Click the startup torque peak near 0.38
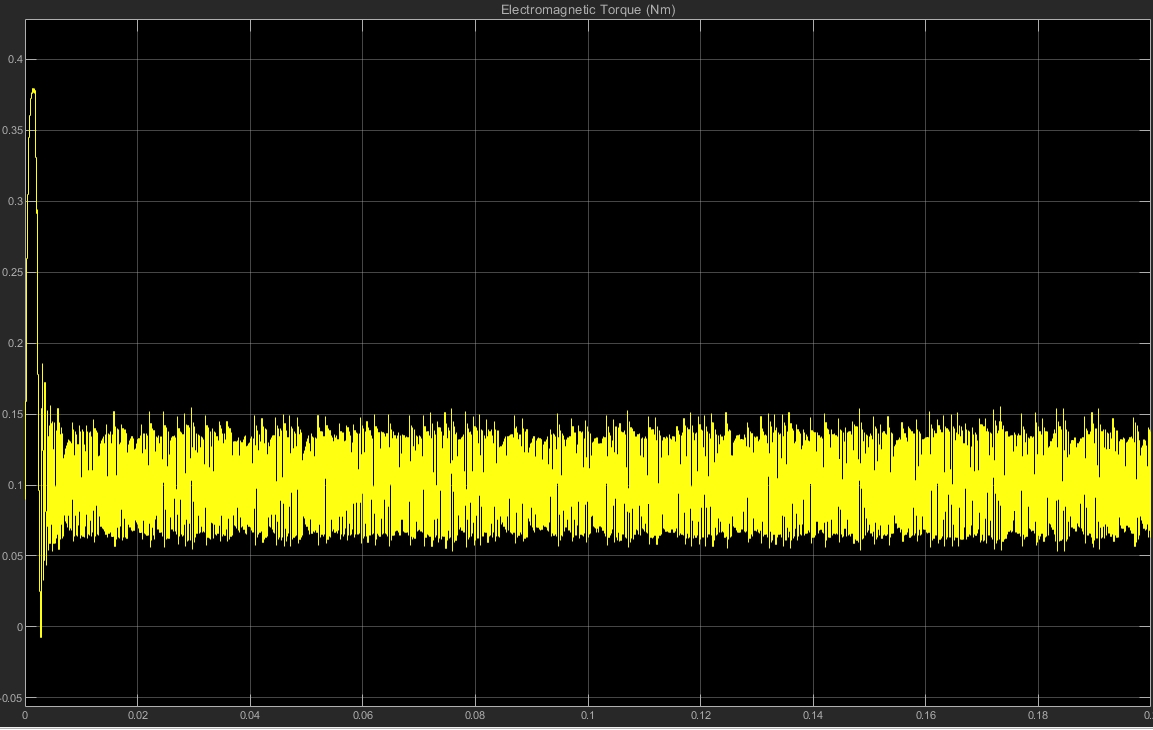The image size is (1153, 730). (34, 91)
